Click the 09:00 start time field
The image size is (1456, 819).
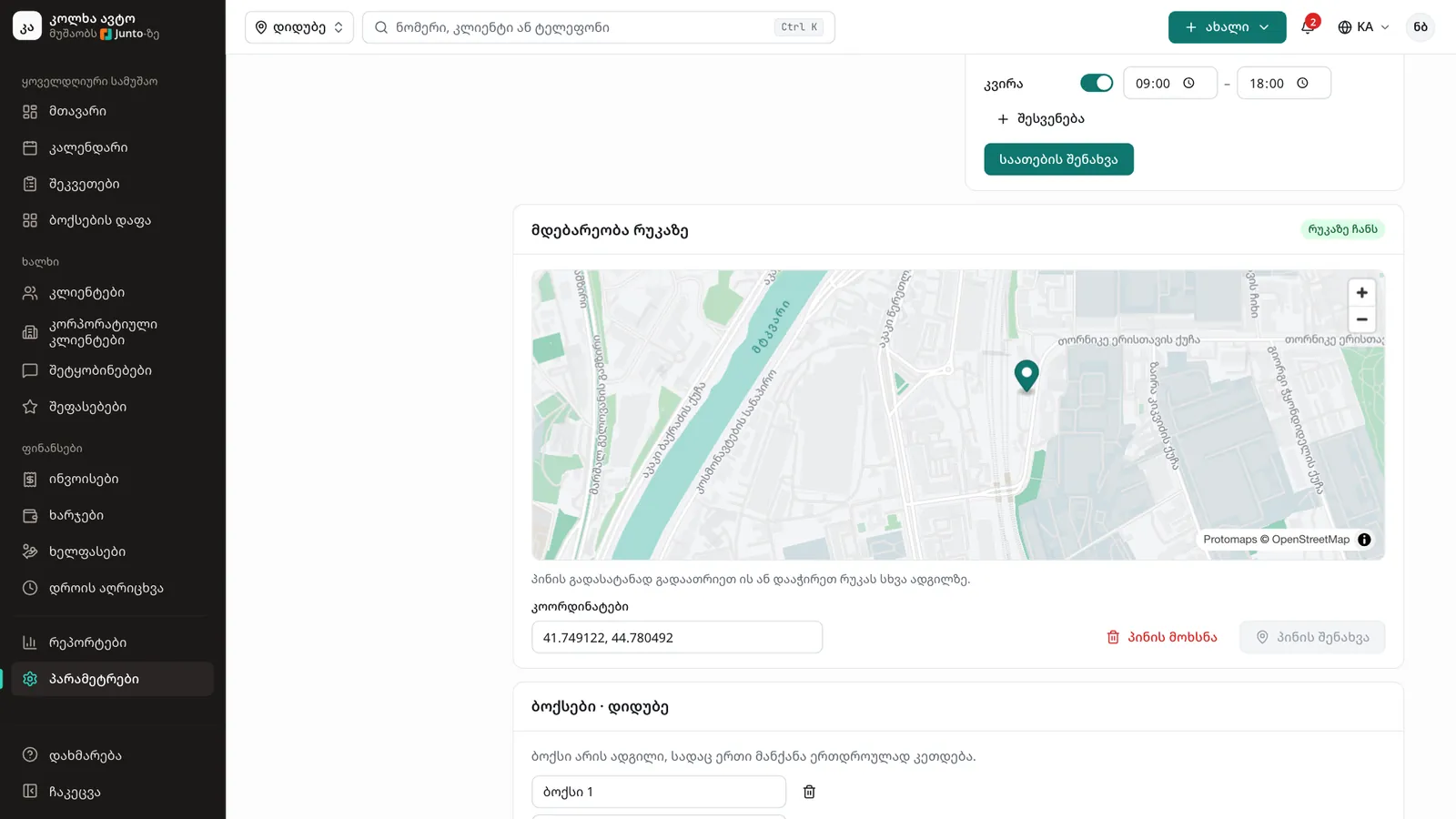click(1170, 83)
